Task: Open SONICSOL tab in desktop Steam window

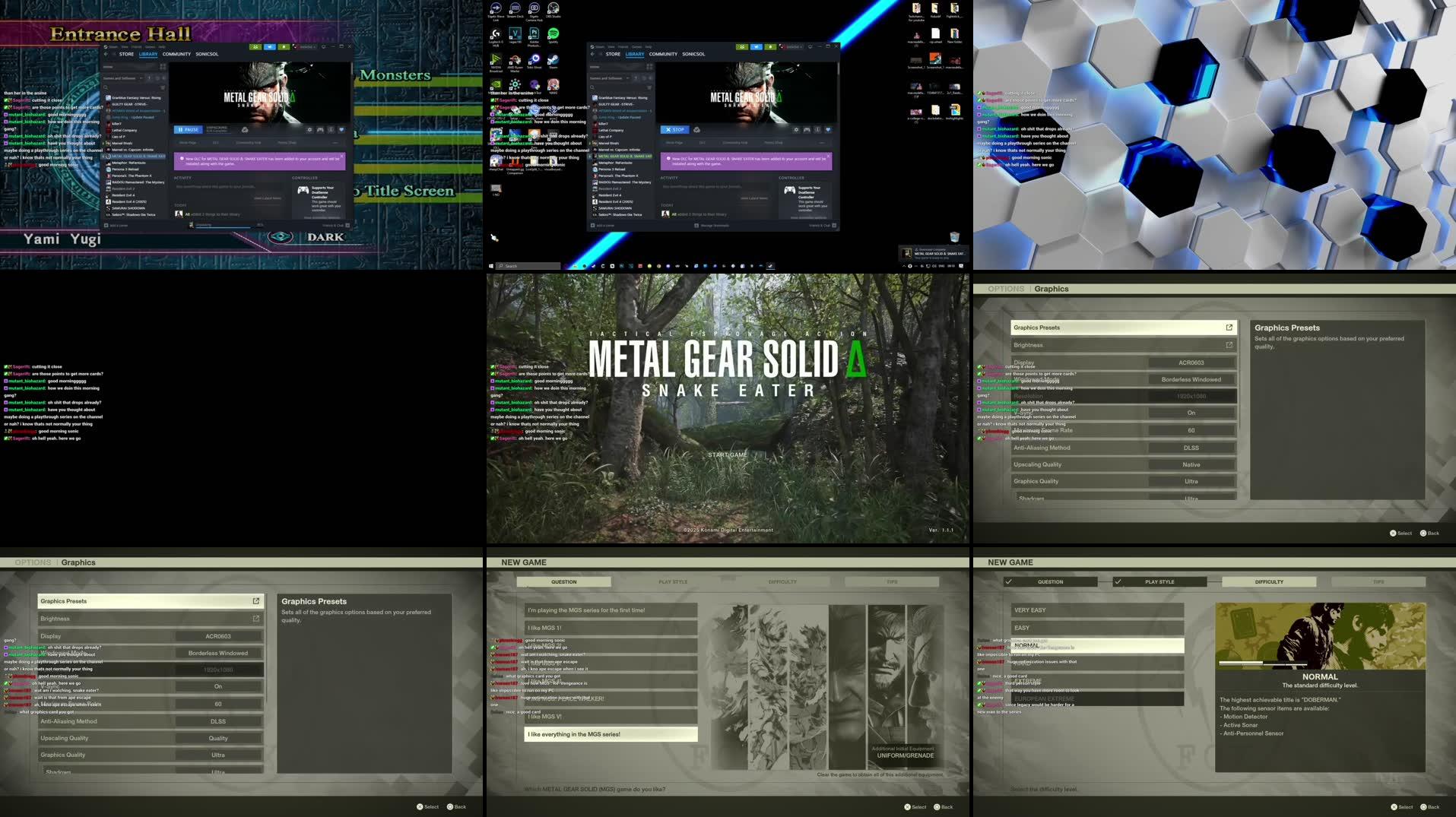Action: pyautogui.click(x=693, y=54)
